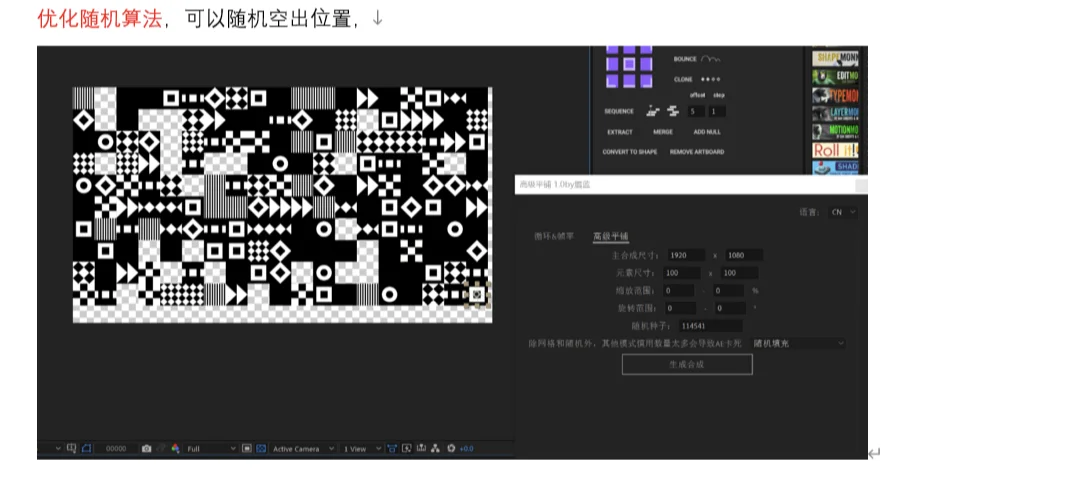The width and height of the screenshot is (1071, 484).
Task: Open the Full resolution dropdown
Action: [212, 449]
